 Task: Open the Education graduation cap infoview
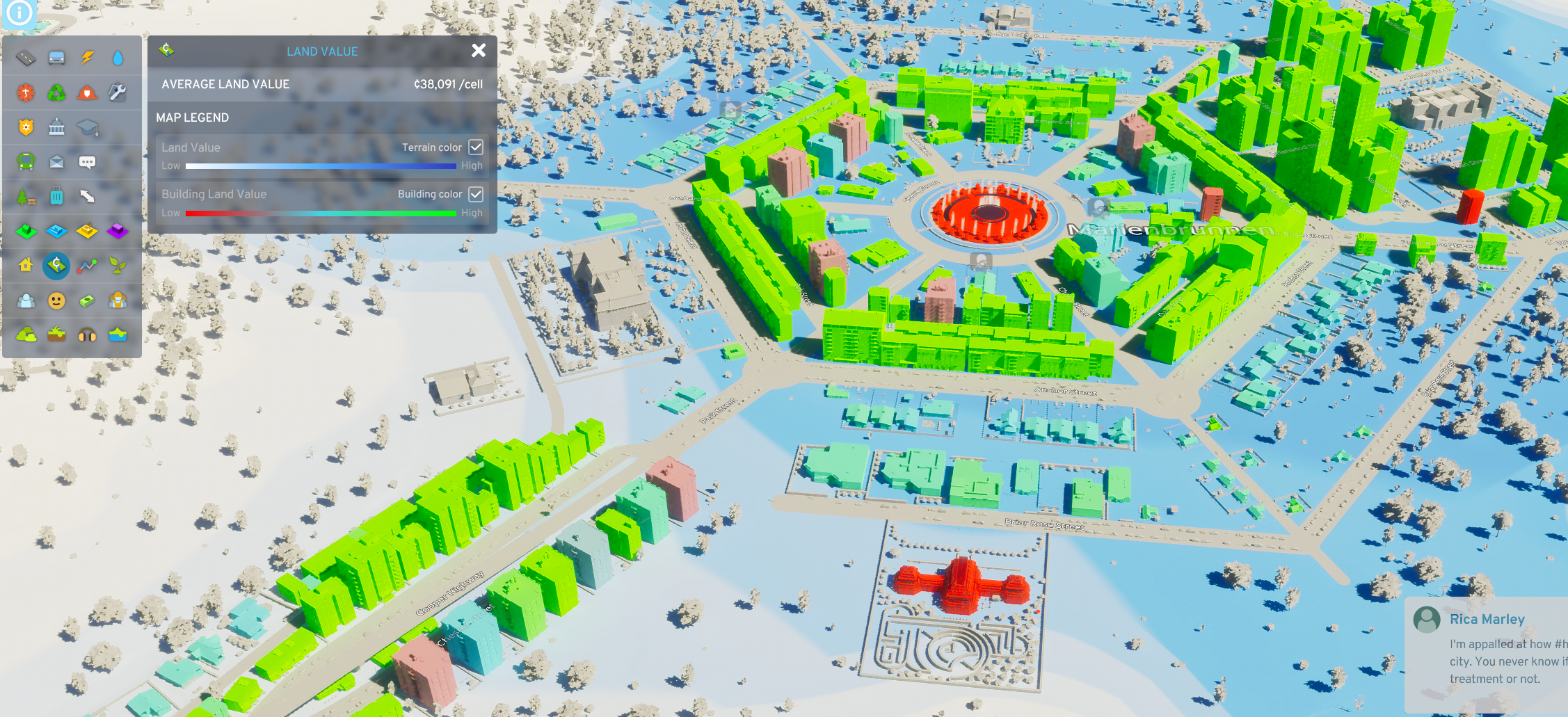(x=87, y=127)
